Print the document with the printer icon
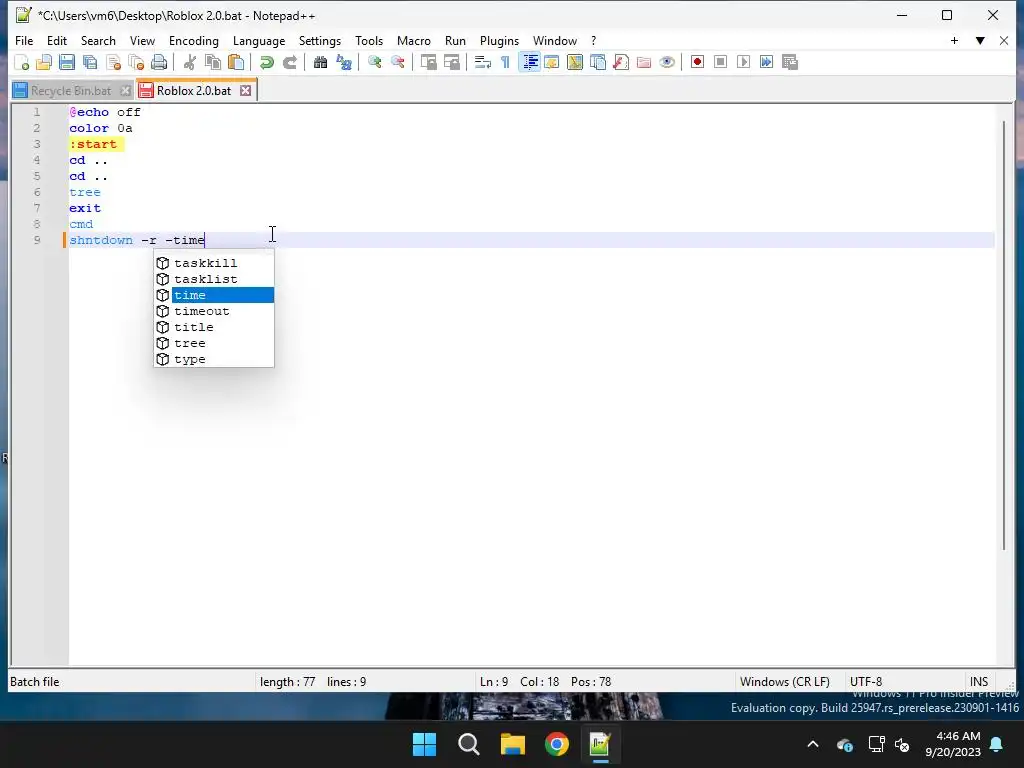 159,62
